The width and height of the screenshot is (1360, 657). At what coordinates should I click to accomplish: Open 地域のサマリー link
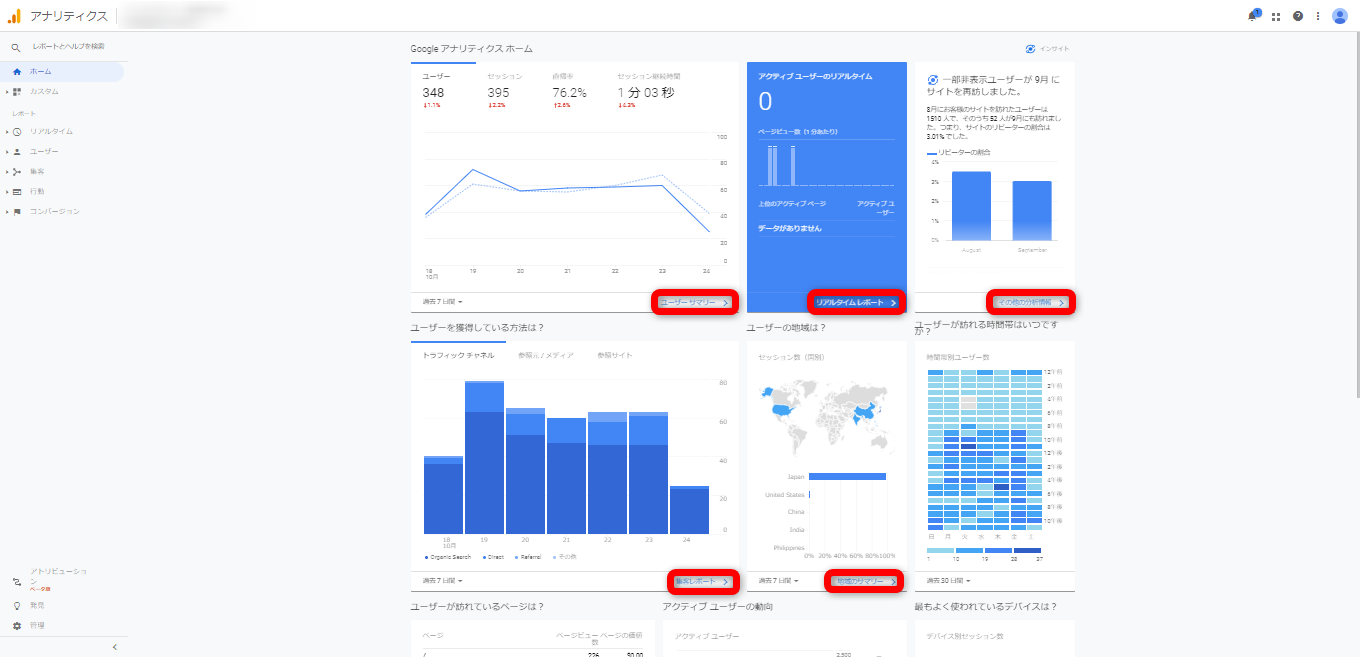[x=865, y=581]
